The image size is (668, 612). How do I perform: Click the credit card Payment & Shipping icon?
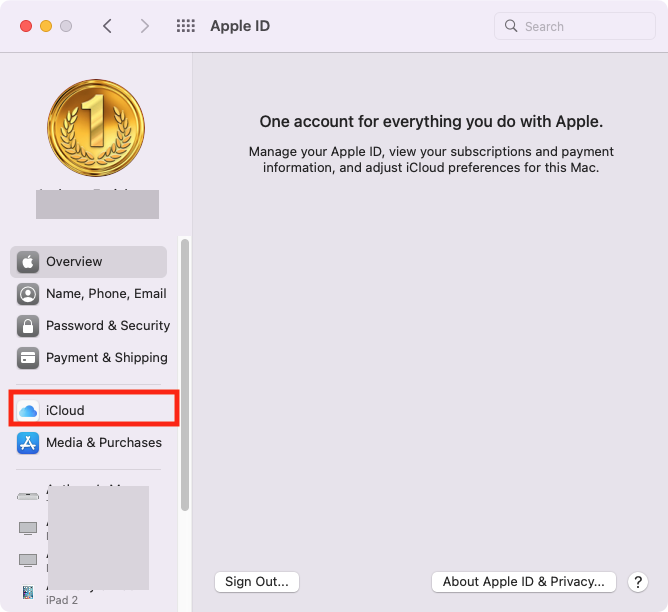coord(28,358)
